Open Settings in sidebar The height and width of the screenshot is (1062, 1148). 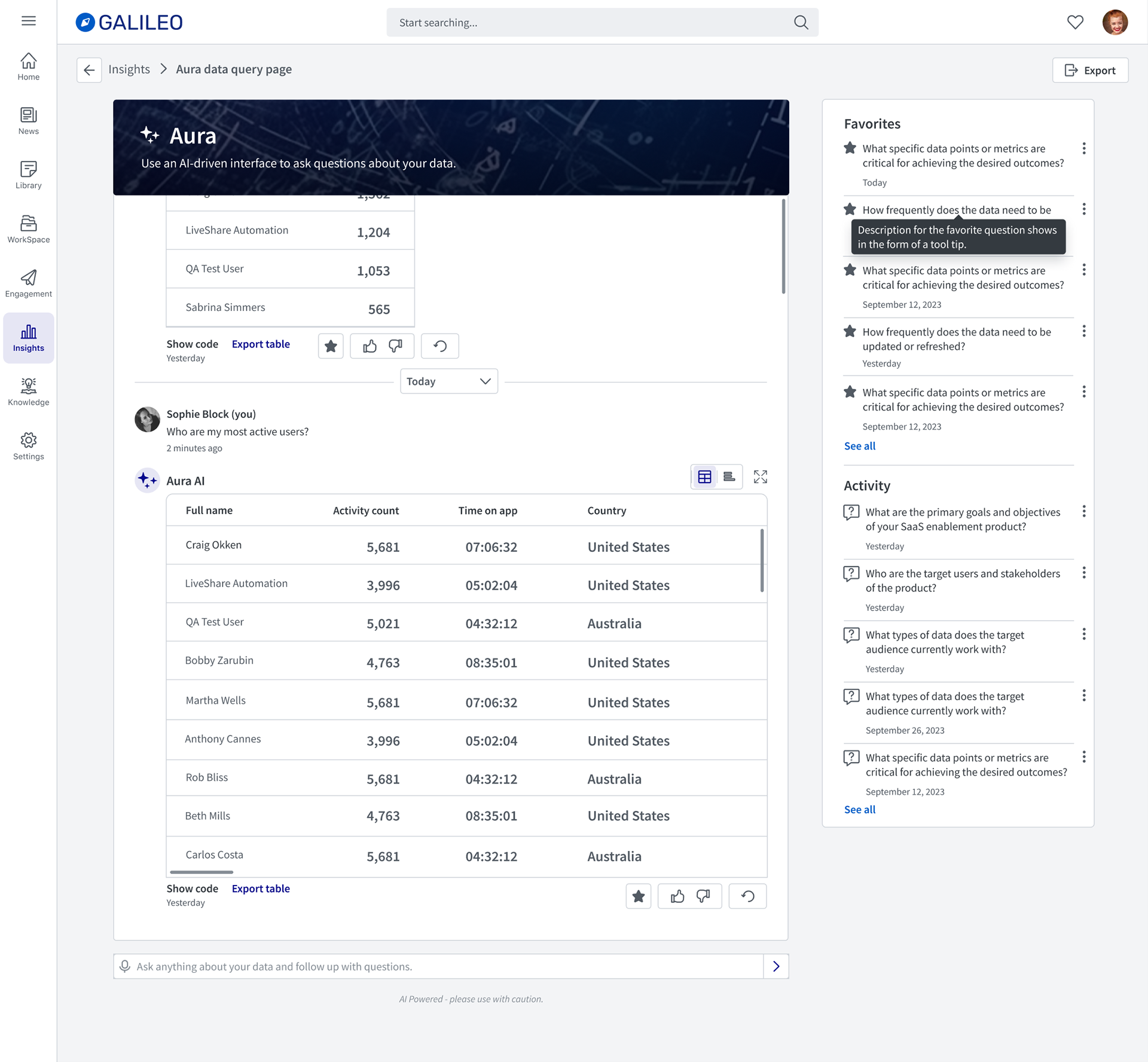coord(28,447)
